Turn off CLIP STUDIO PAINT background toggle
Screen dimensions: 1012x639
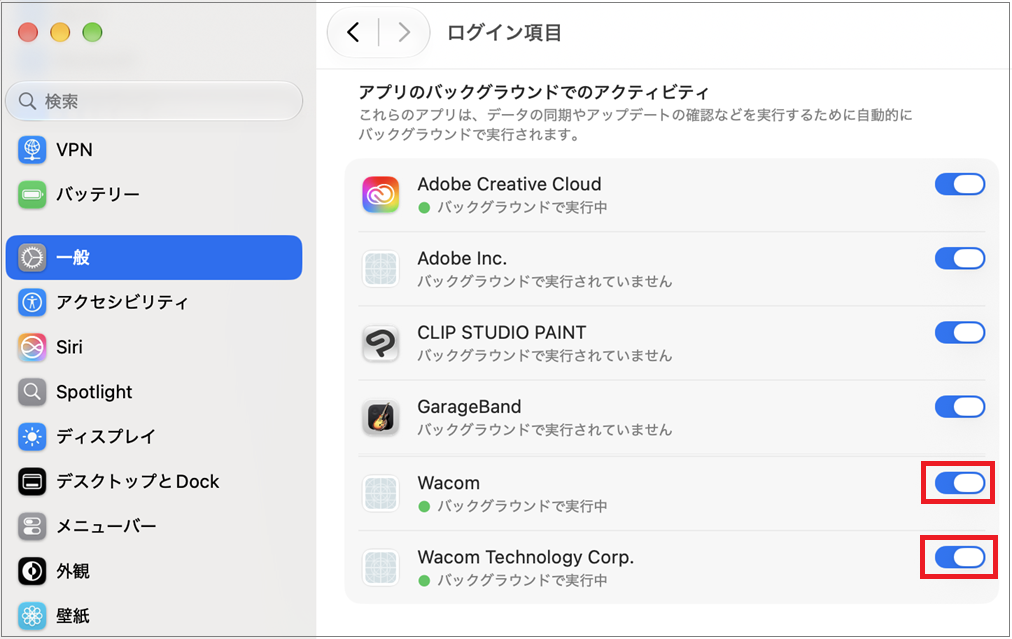[960, 333]
